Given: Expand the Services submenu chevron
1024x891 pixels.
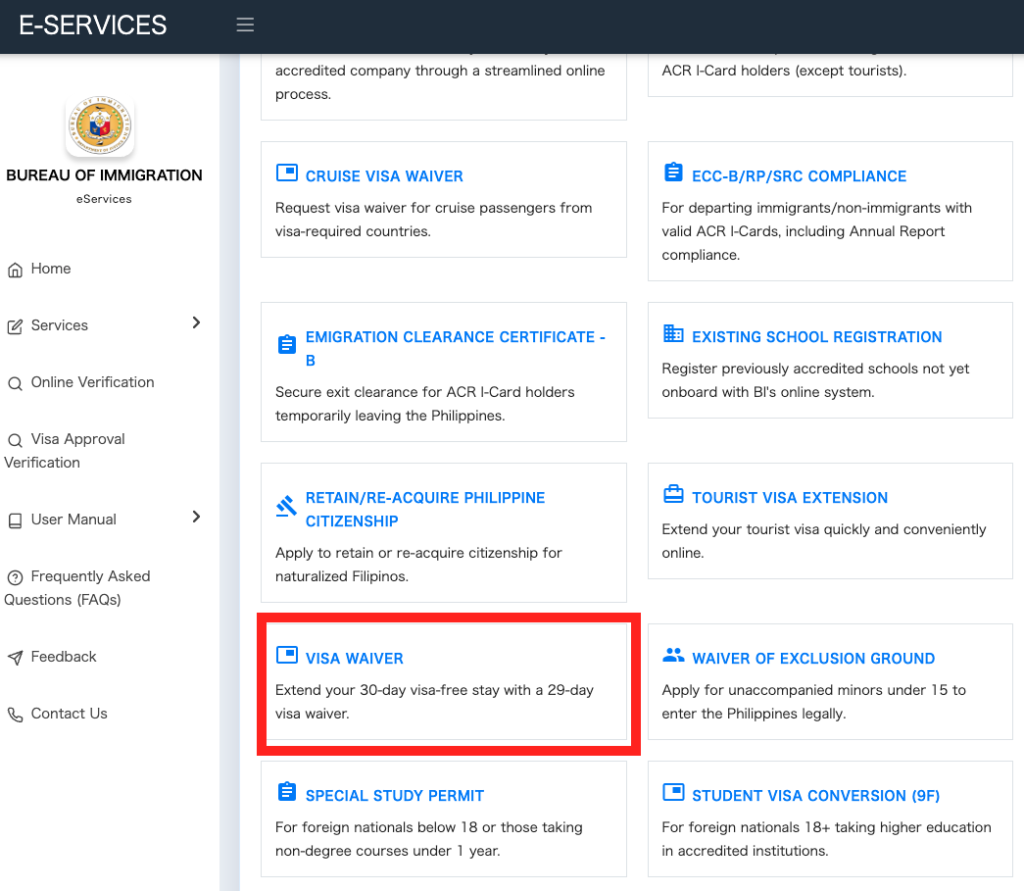Looking at the screenshot, I should [x=196, y=323].
